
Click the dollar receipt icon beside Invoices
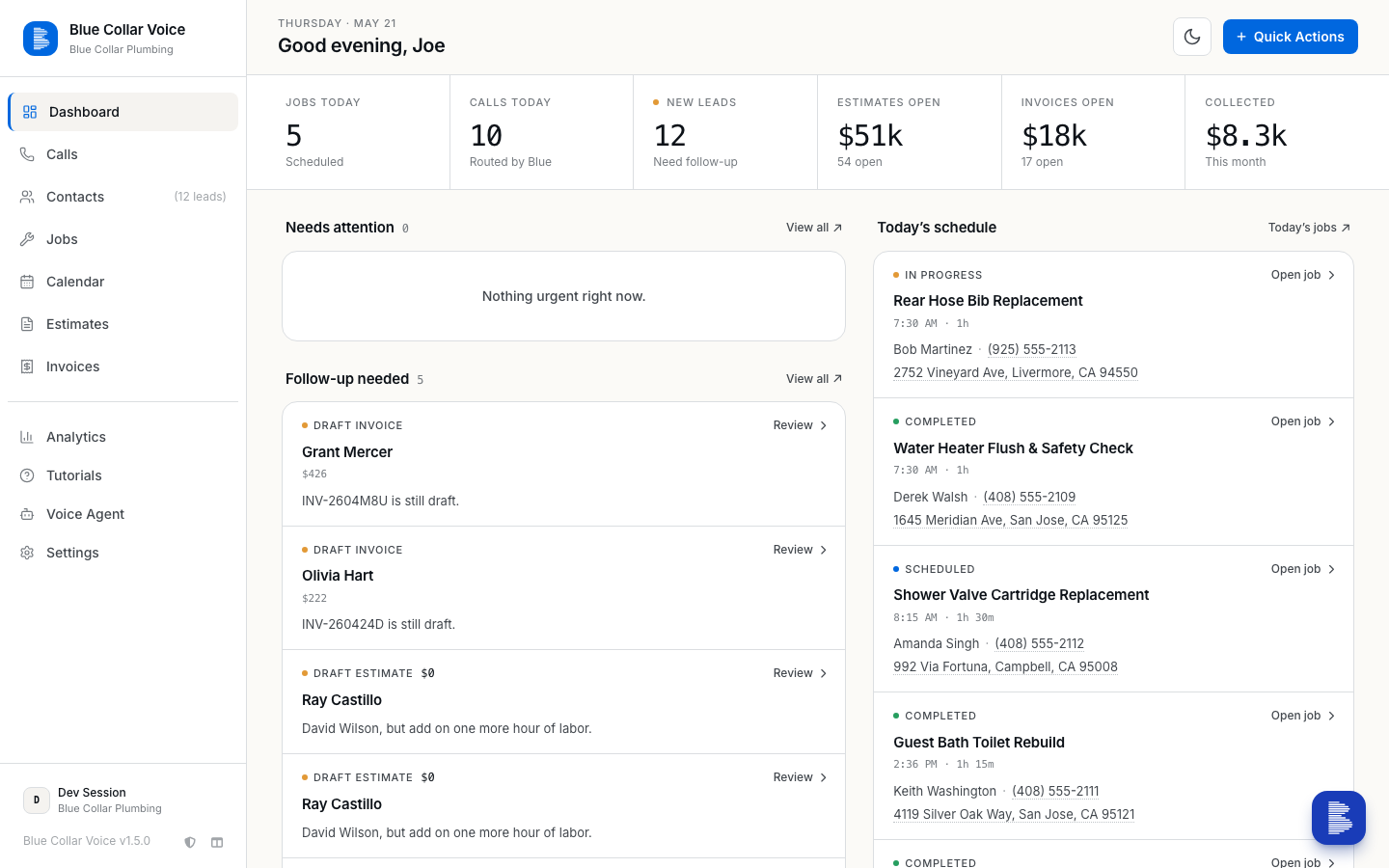tap(27, 366)
